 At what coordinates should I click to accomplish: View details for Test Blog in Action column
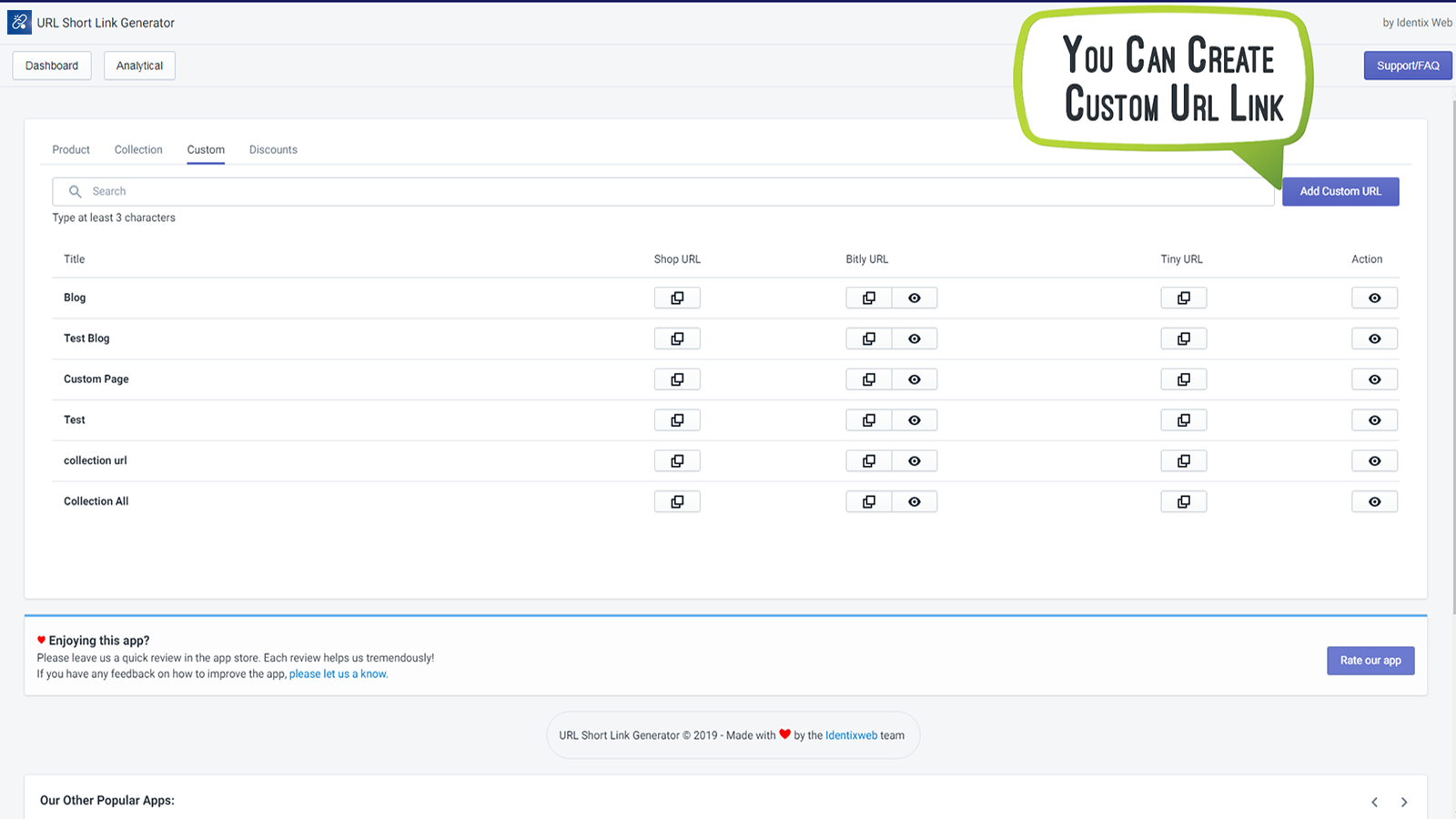point(1374,338)
